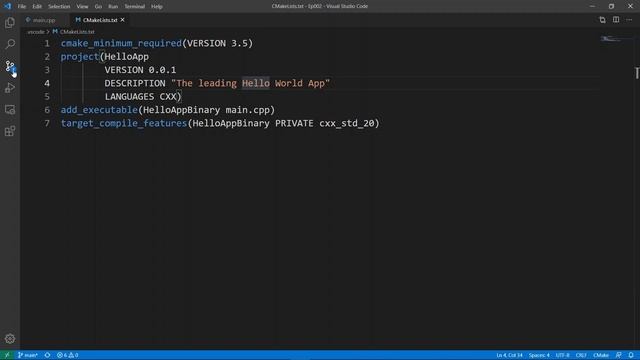This screenshot has height=360, width=640.
Task: Open the Manage gear menu
Action: pos(10,338)
